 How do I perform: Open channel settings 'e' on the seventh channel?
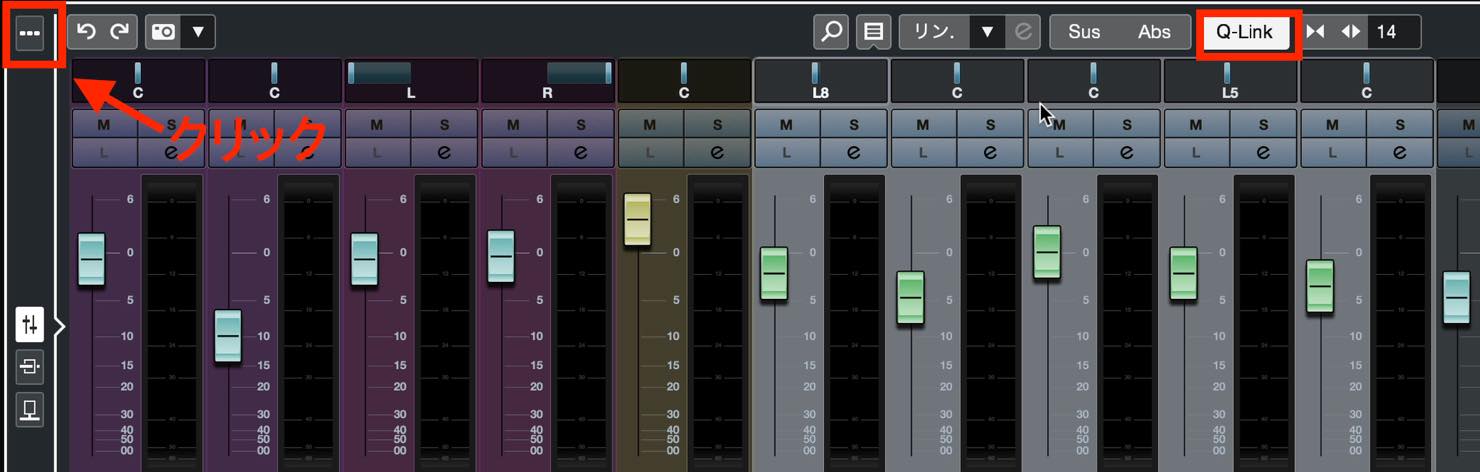coord(990,153)
